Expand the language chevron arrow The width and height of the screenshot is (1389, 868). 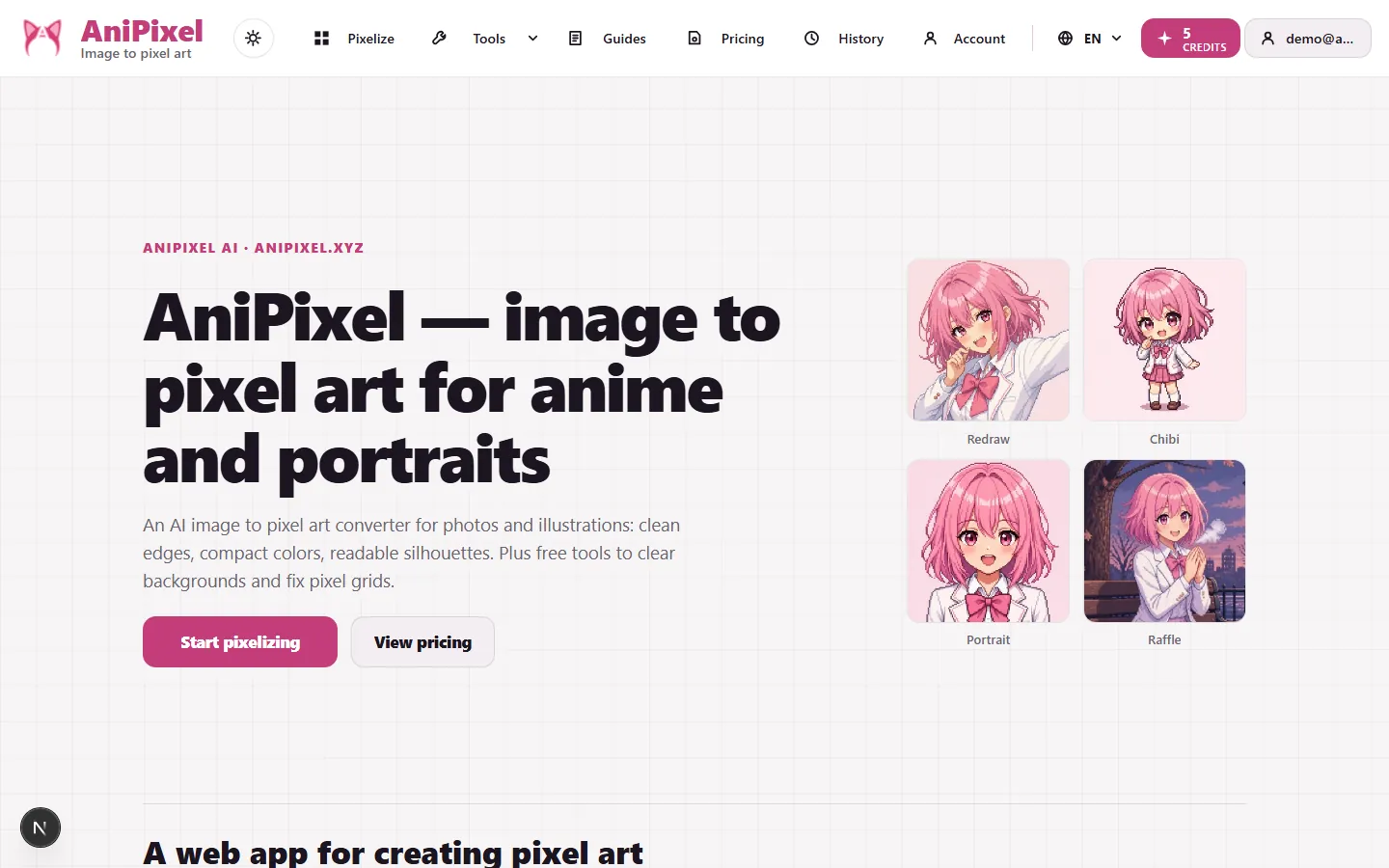tap(1117, 39)
